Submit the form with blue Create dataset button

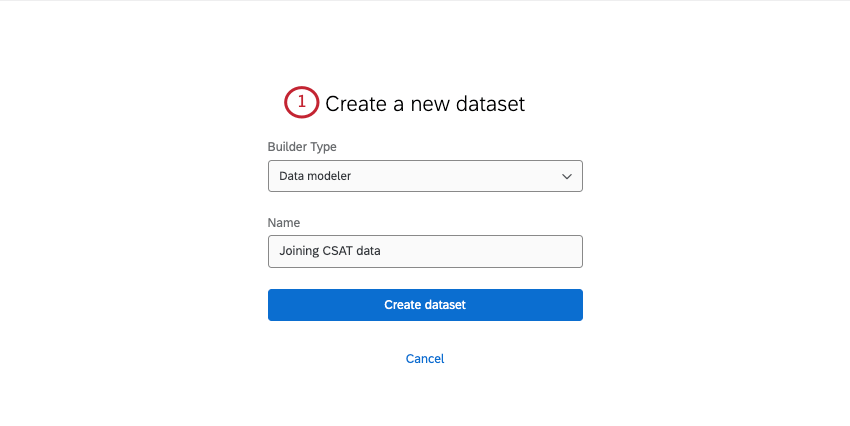pyautogui.click(x=425, y=305)
